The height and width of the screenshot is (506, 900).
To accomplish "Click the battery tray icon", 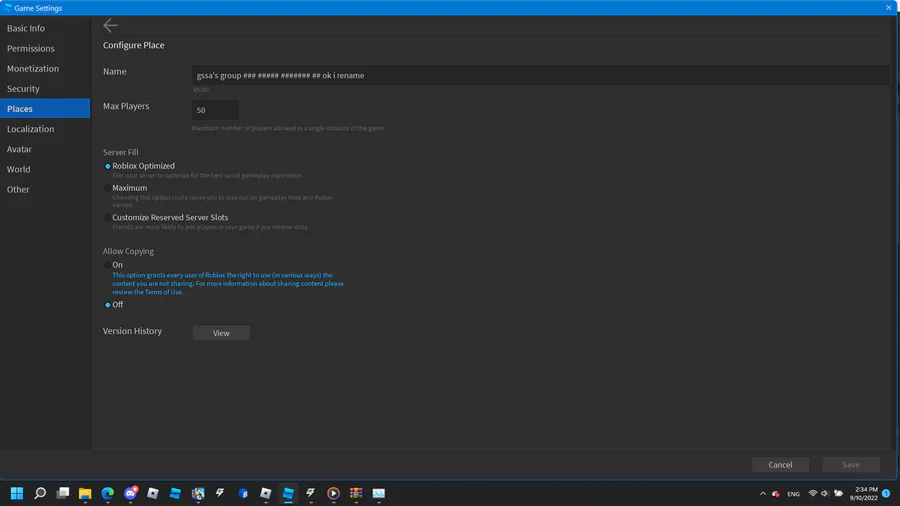I will pyautogui.click(x=838, y=493).
